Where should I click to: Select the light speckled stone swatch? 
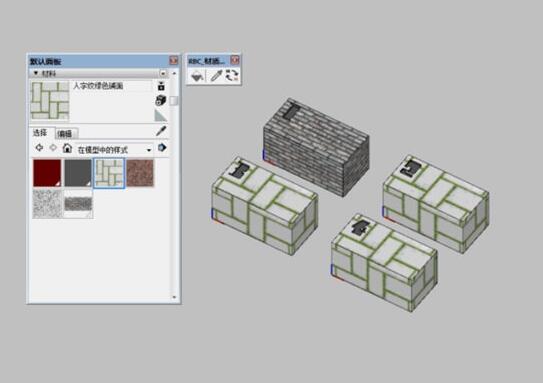pyautogui.click(x=47, y=204)
